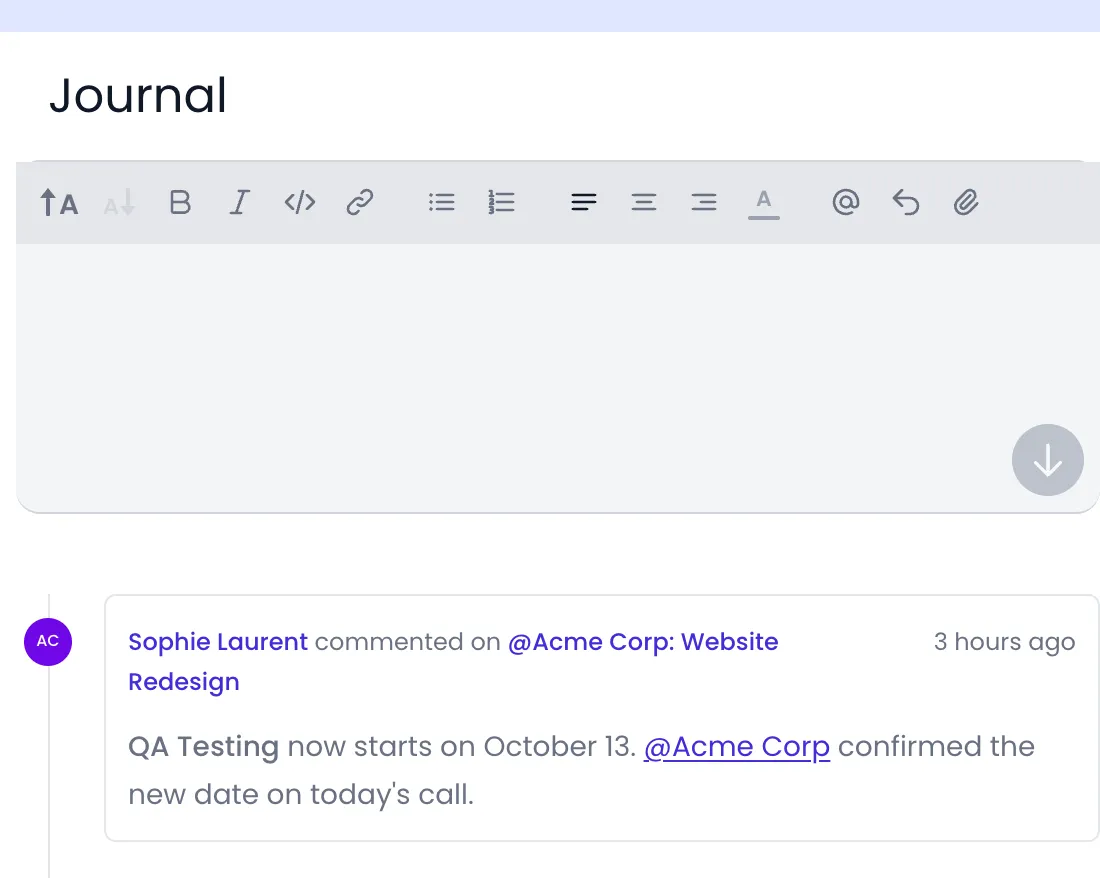
Task: Insert a hyperlink
Action: tap(360, 203)
